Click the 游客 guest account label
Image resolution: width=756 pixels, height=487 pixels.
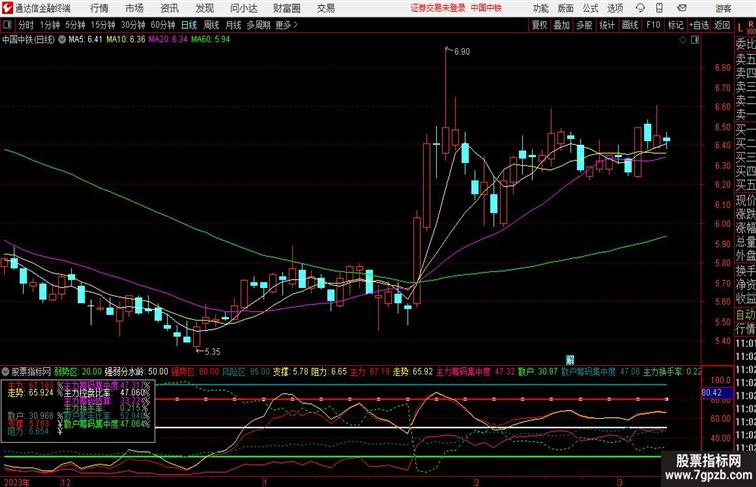coord(723,8)
